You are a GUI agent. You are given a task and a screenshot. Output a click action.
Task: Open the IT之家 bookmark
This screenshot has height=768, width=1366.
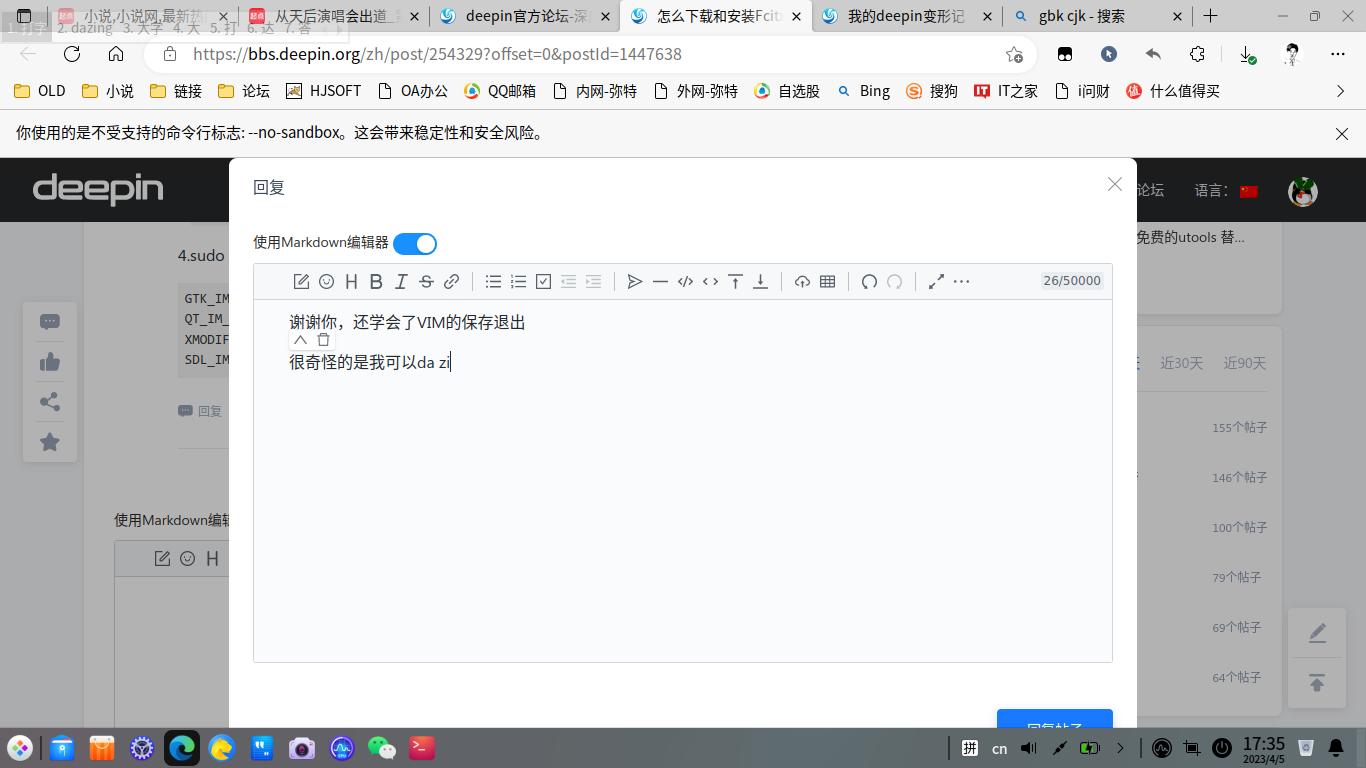(x=1007, y=91)
